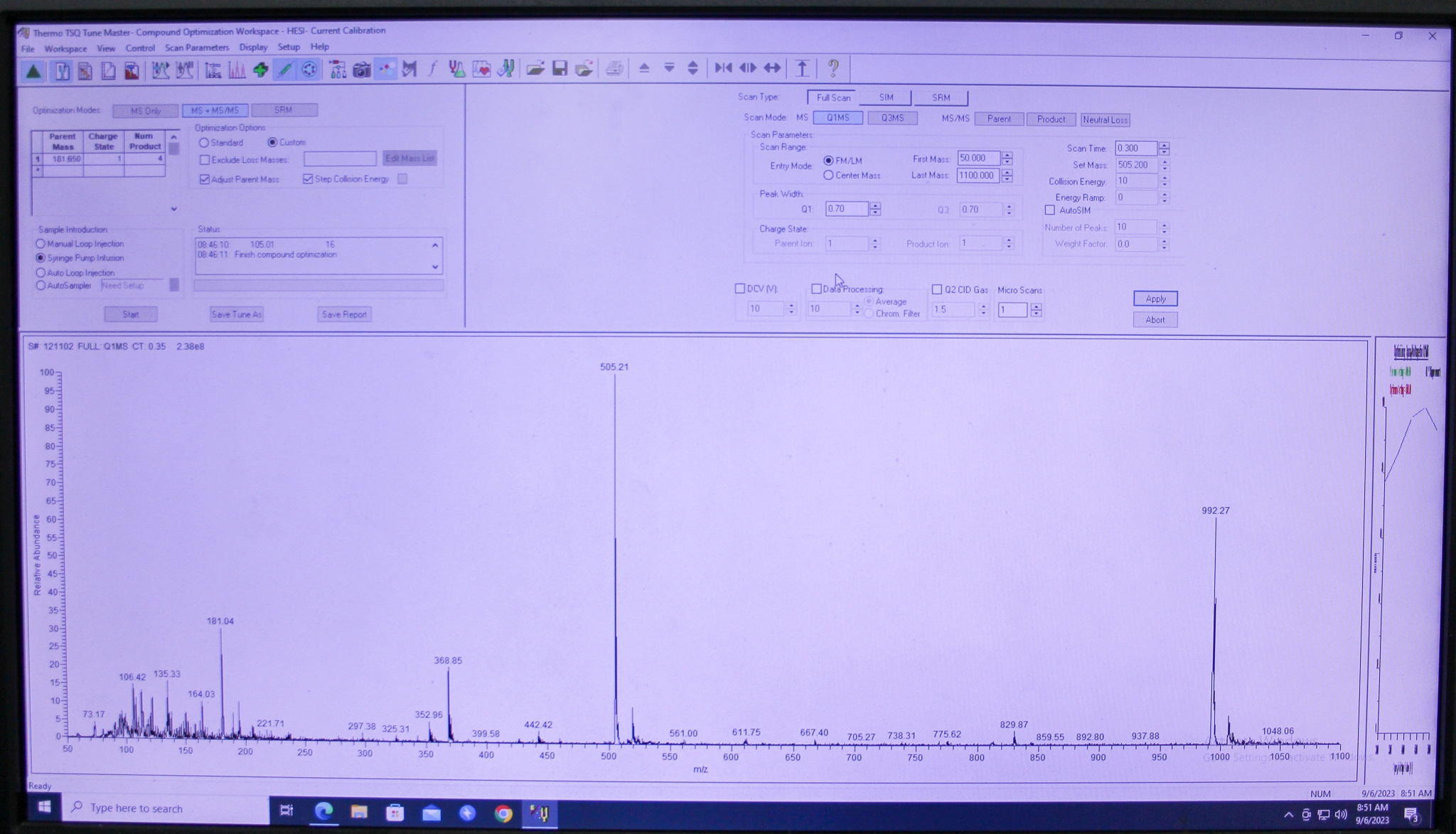This screenshot has width=1456, height=834.
Task: Select the syringe infusion toolbar icon
Action: [284, 69]
